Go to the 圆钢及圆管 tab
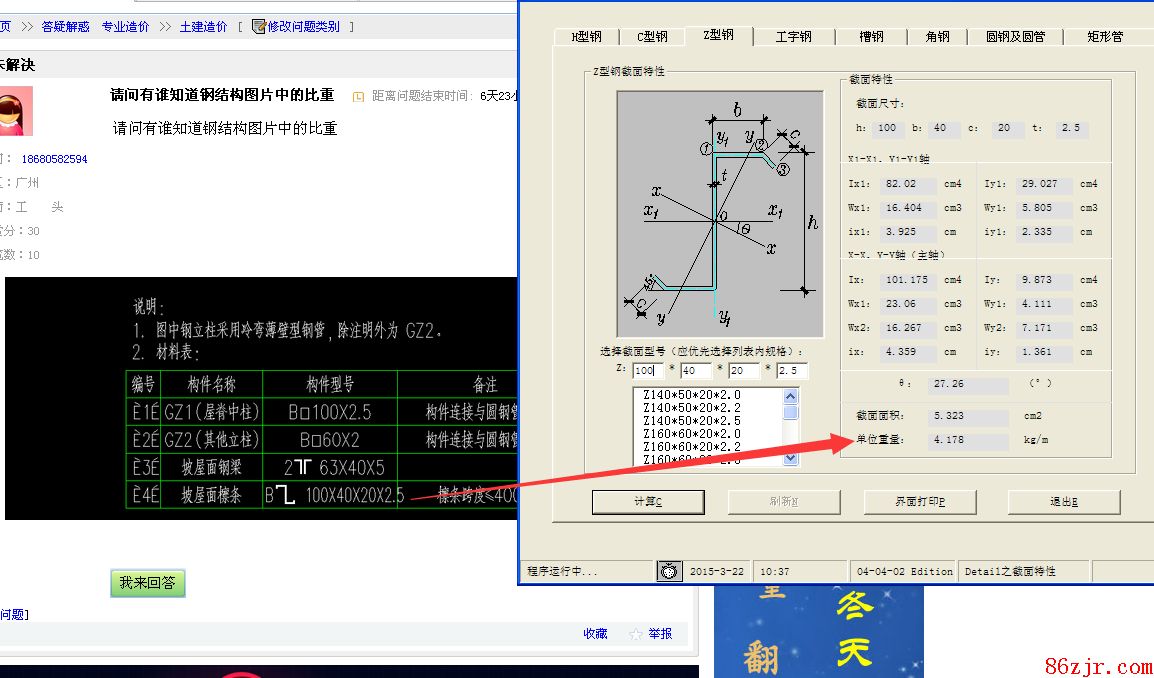 click(1015, 37)
